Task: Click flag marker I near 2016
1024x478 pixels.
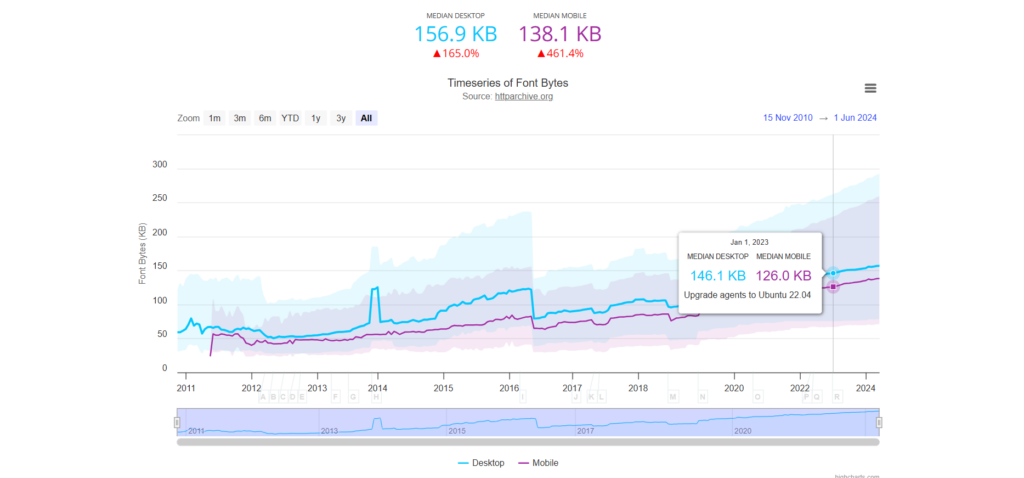Action: pyautogui.click(x=522, y=396)
